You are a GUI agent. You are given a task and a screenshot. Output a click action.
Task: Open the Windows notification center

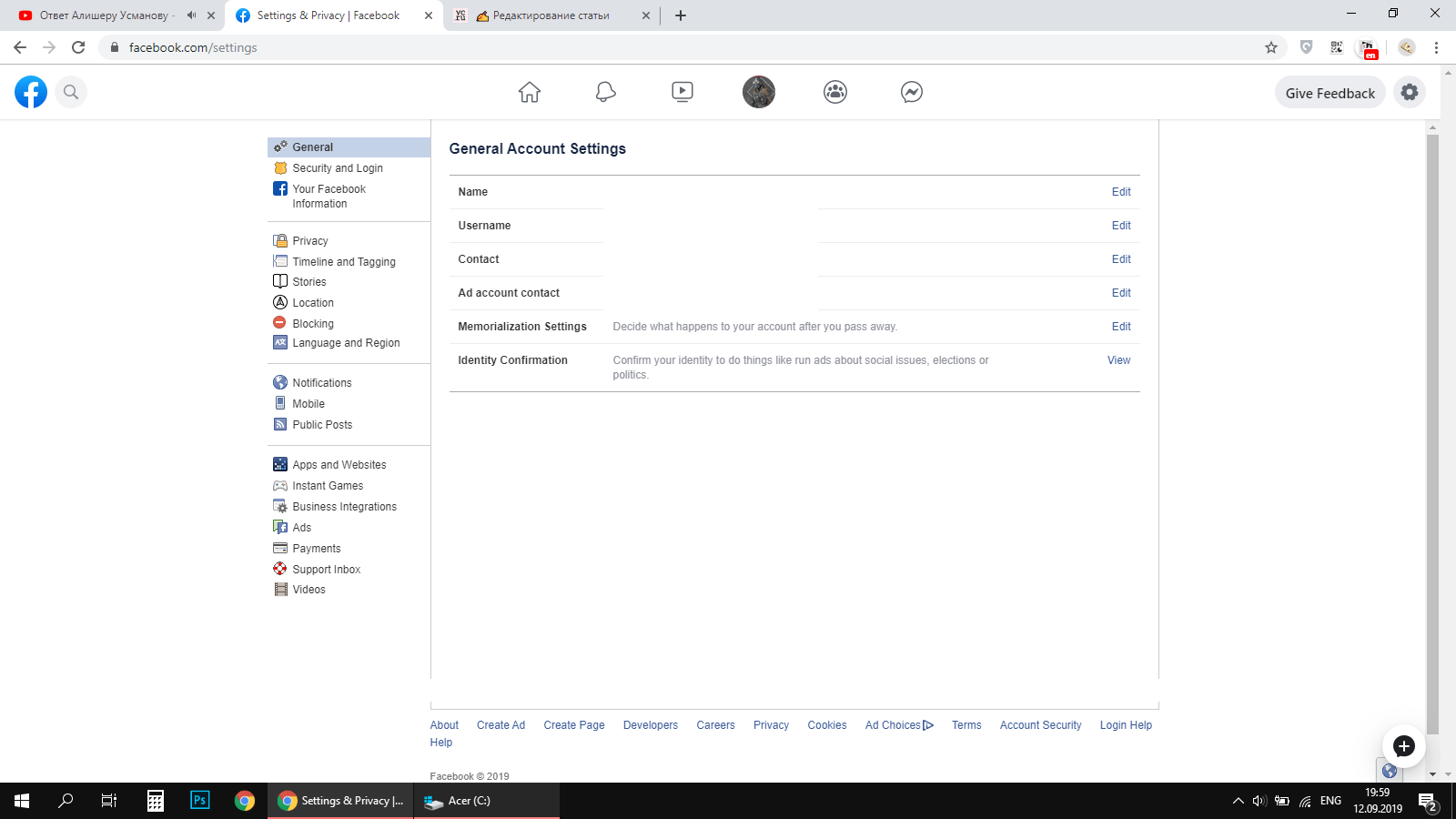(1428, 802)
